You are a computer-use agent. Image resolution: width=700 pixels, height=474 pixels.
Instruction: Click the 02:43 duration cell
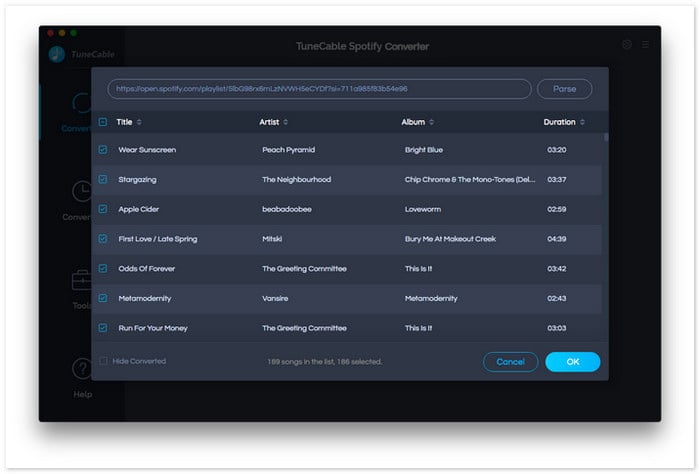click(x=557, y=299)
